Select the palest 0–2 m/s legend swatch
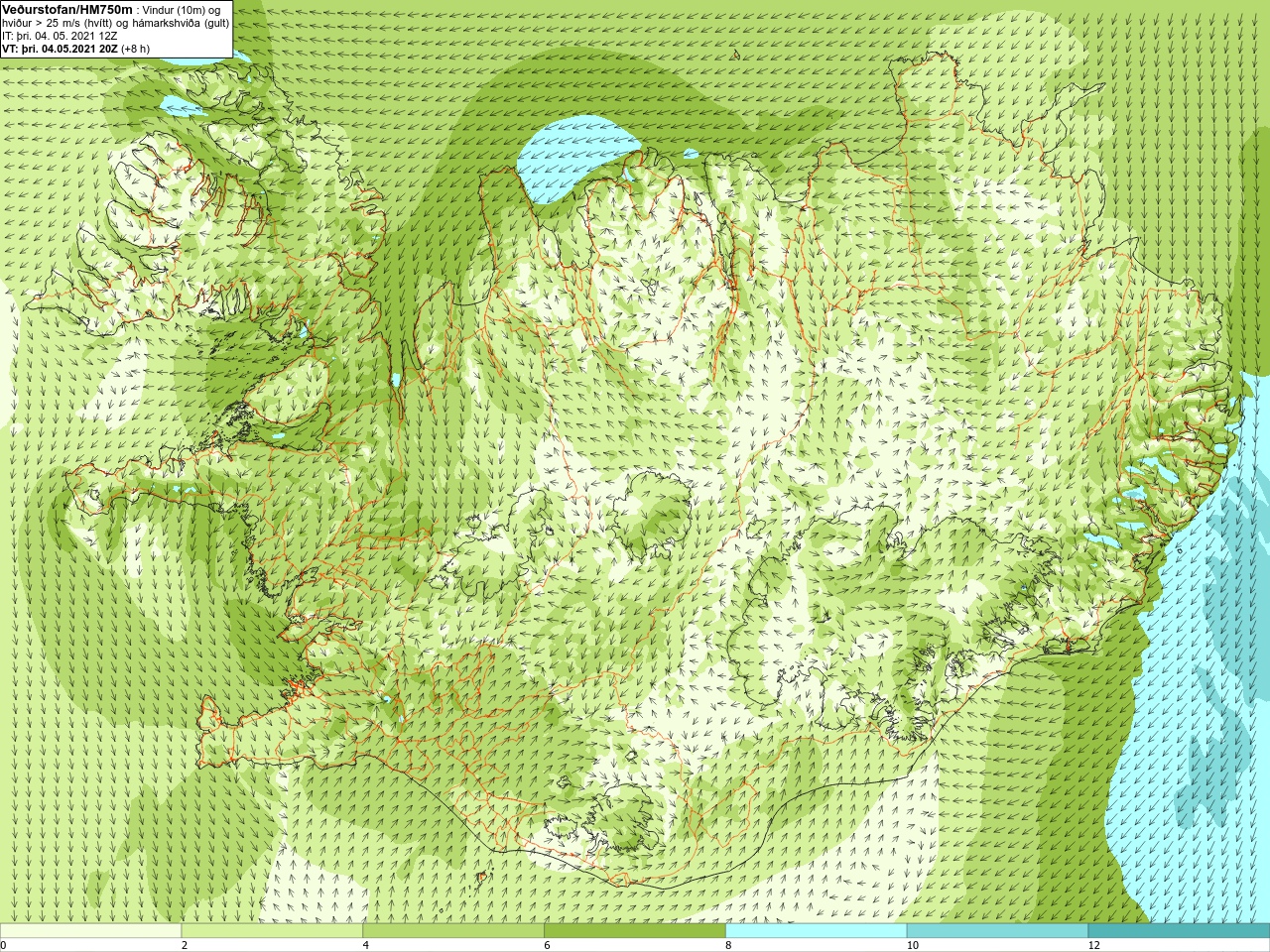 [90, 931]
